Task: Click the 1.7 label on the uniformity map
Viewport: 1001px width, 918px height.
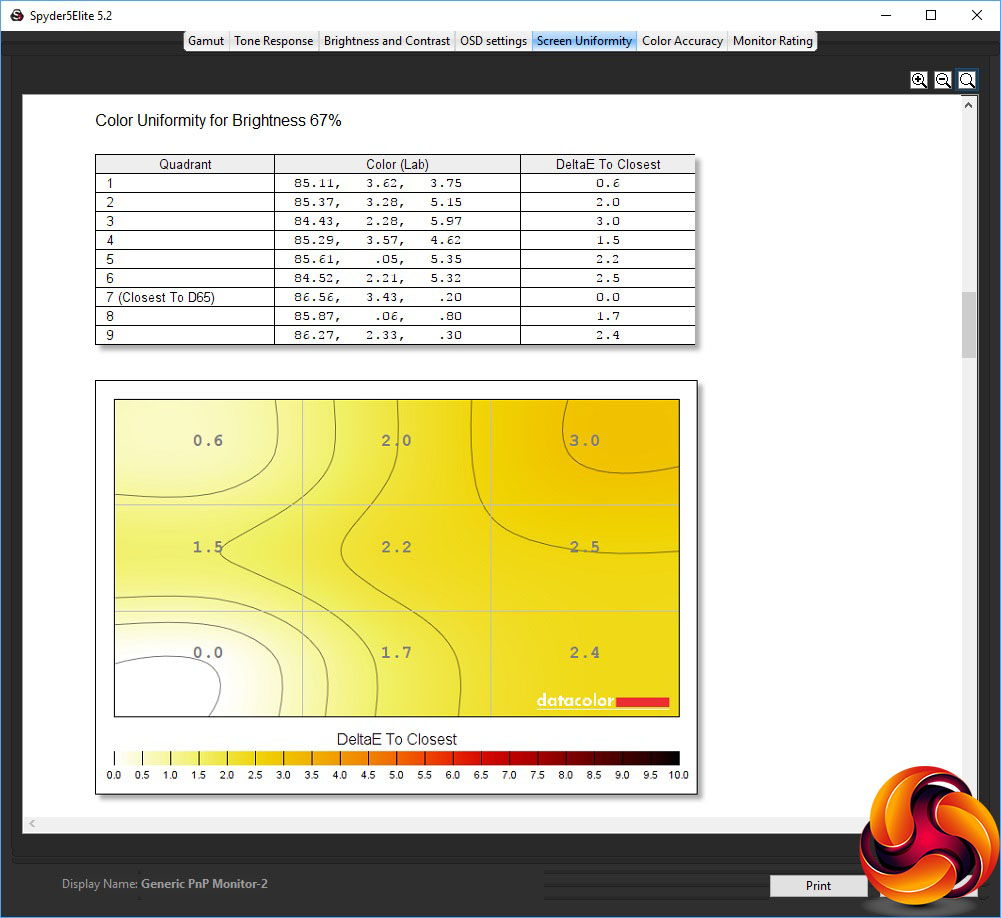Action: pyautogui.click(x=396, y=652)
